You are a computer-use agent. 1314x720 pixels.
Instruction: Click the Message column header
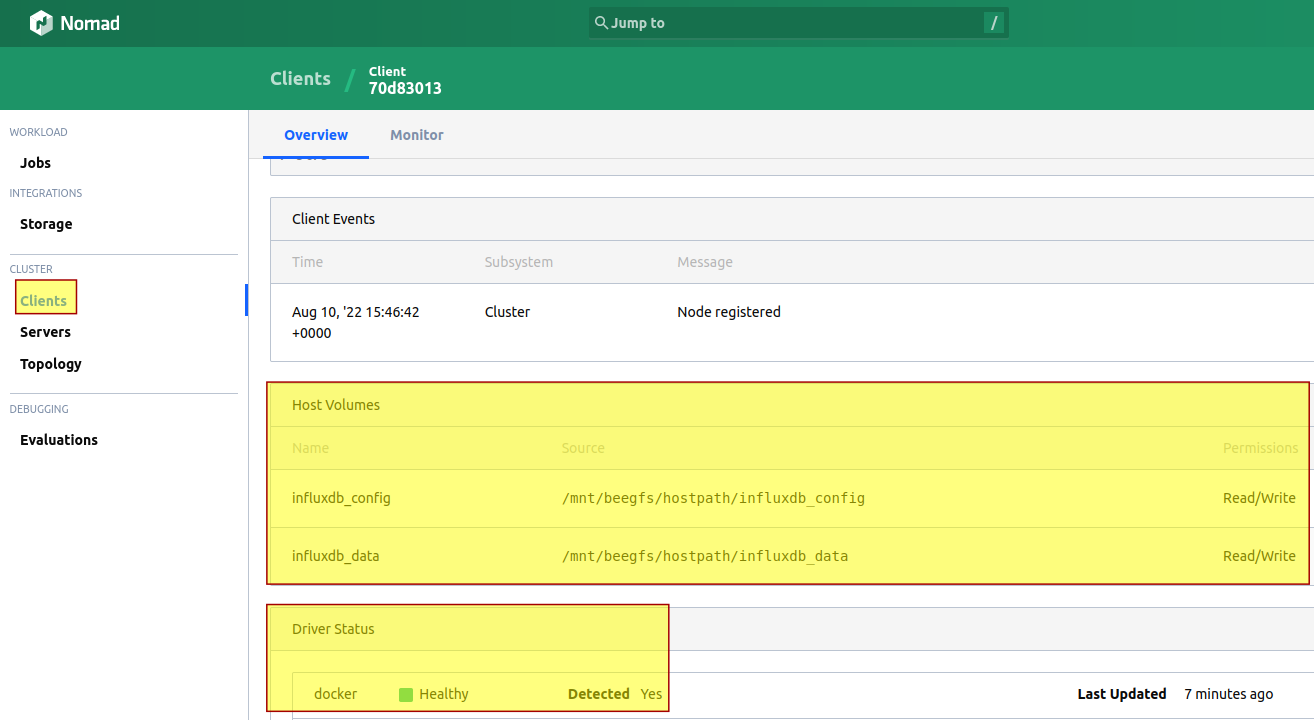(x=705, y=262)
